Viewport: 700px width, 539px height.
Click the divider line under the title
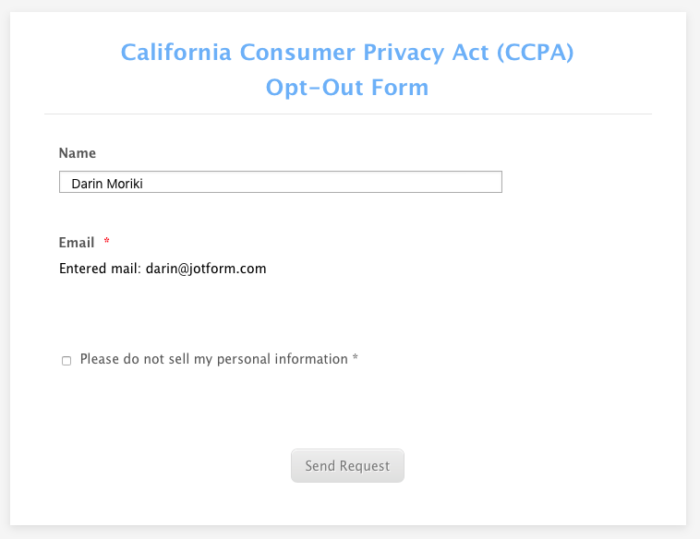click(347, 114)
